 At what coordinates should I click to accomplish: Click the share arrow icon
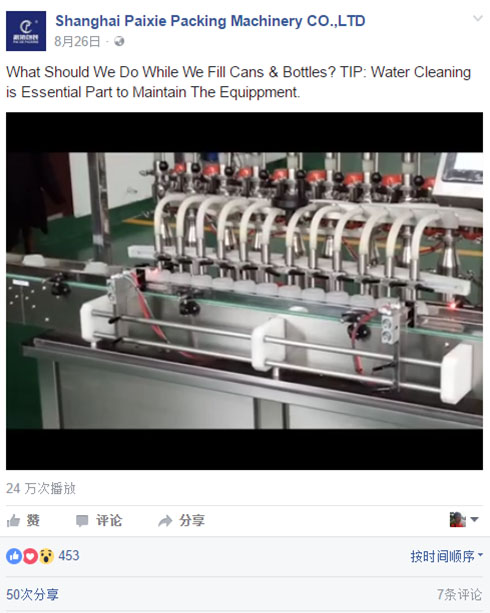pos(165,521)
